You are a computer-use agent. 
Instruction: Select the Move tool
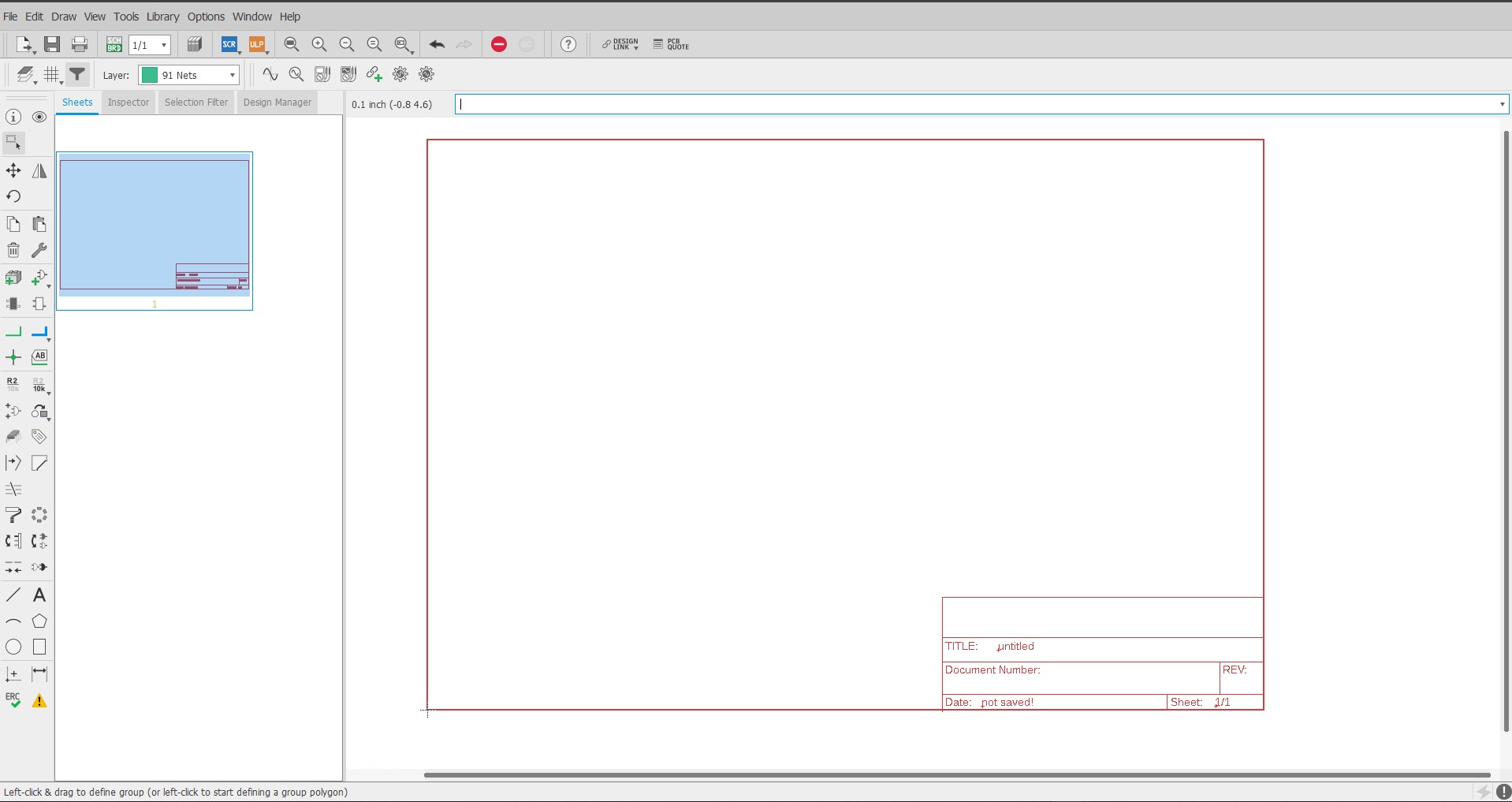[x=13, y=171]
